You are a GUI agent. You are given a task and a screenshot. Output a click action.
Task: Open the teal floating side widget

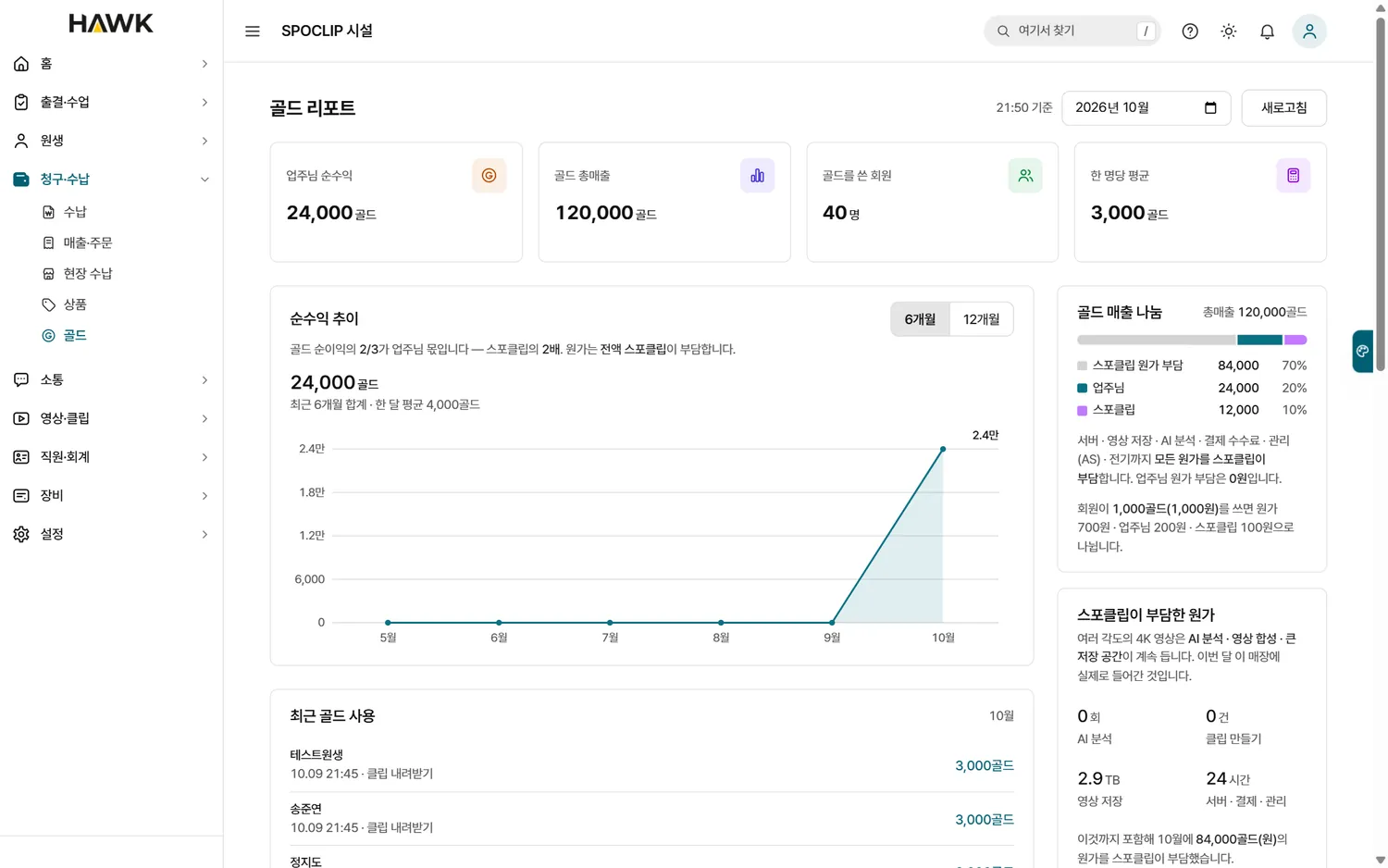coord(1362,352)
